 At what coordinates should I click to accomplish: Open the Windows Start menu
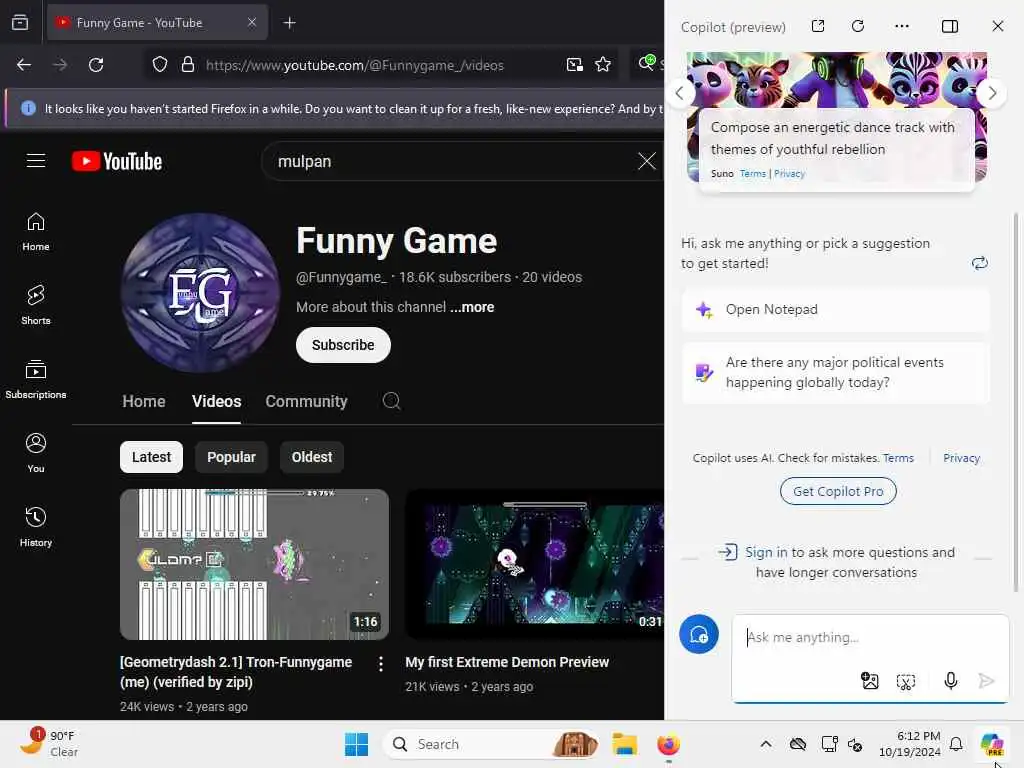357,744
